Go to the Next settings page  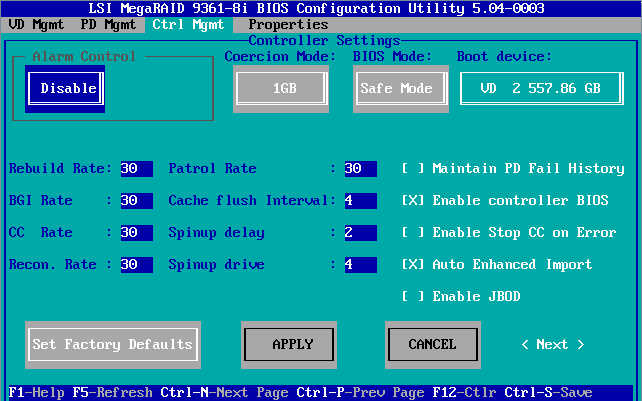[552, 345]
